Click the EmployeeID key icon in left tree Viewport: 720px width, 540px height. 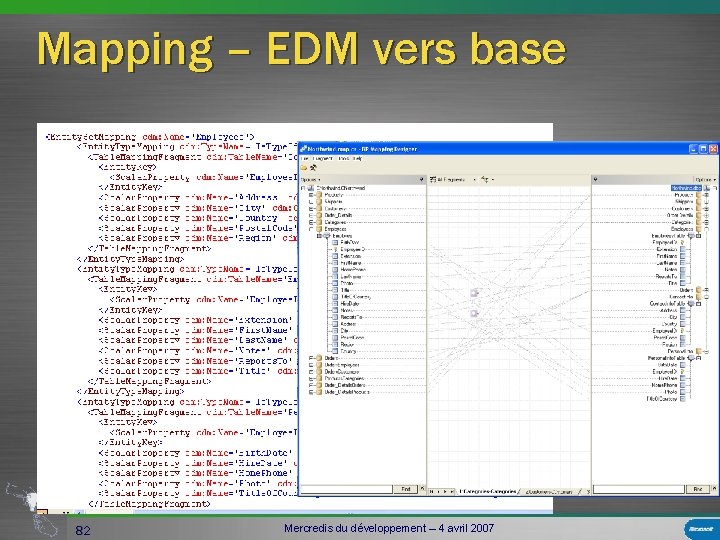pyautogui.click(x=335, y=249)
